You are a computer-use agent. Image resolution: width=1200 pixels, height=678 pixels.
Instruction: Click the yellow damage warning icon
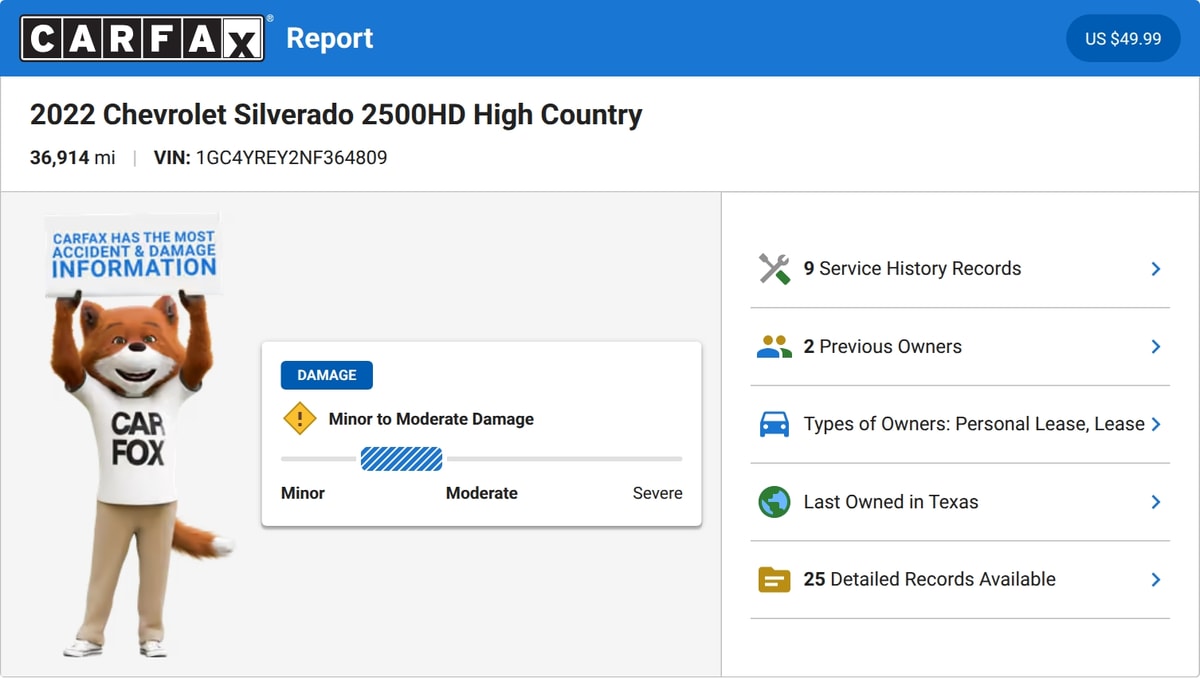point(300,419)
